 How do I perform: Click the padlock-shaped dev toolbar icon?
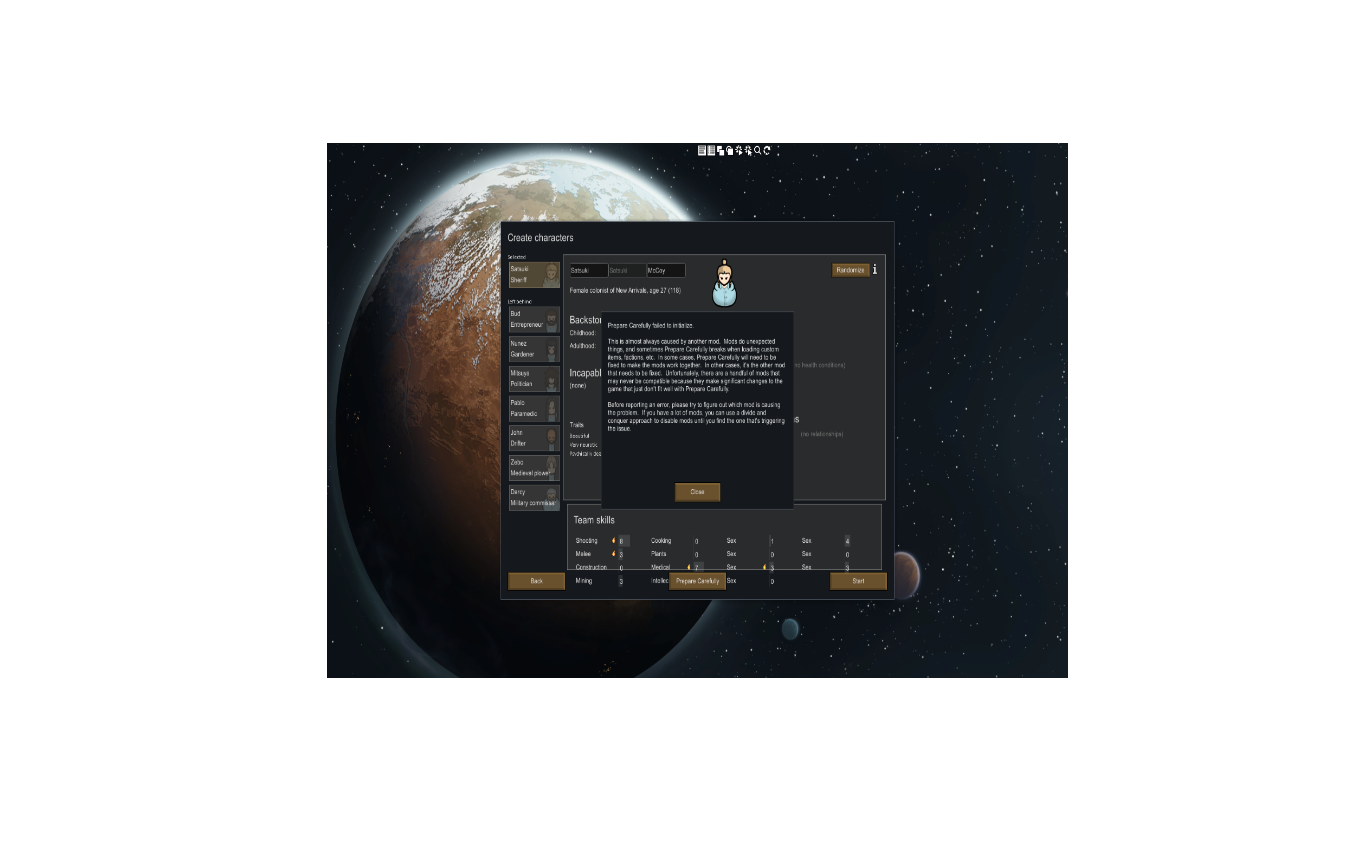730,151
